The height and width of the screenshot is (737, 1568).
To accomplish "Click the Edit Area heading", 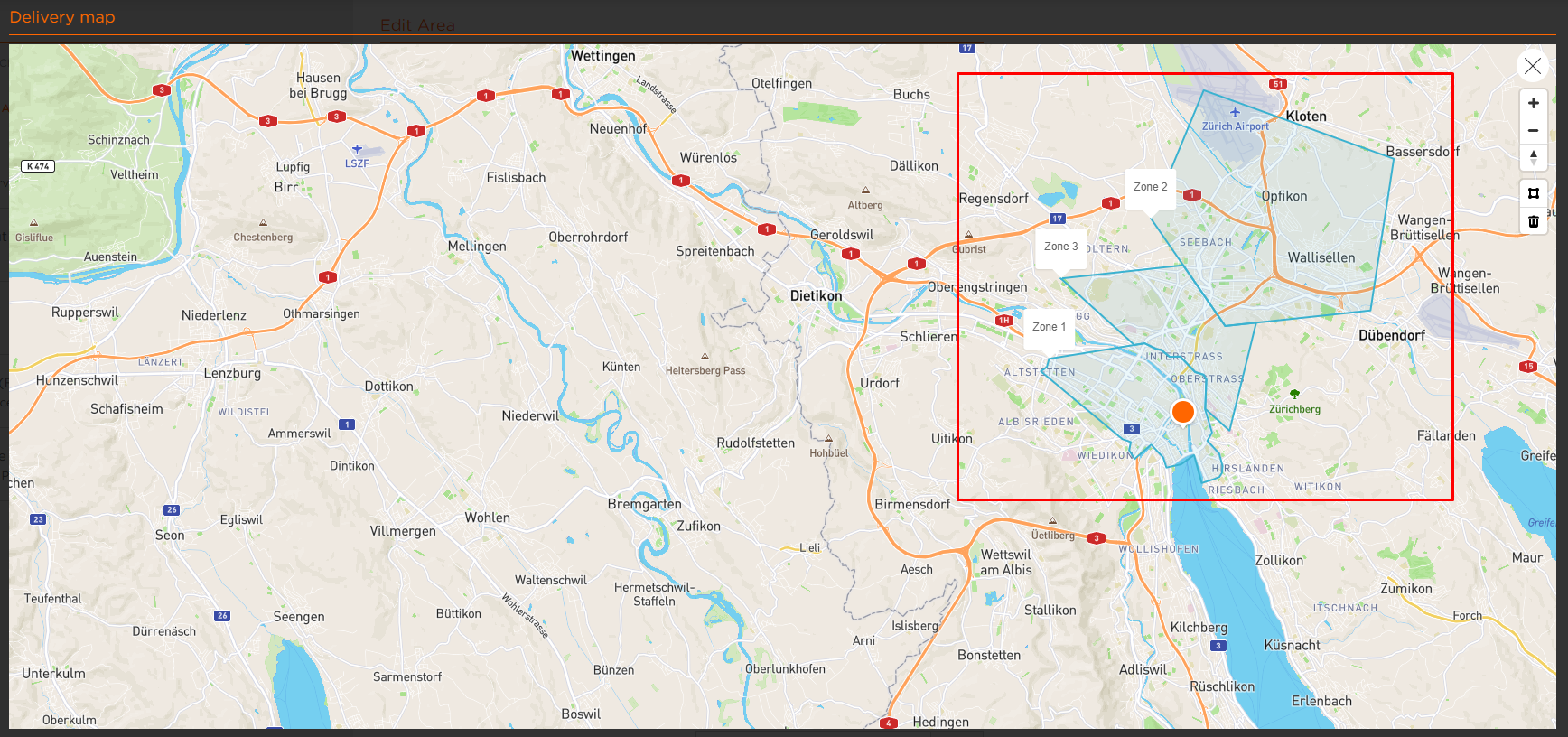I will 417,25.
